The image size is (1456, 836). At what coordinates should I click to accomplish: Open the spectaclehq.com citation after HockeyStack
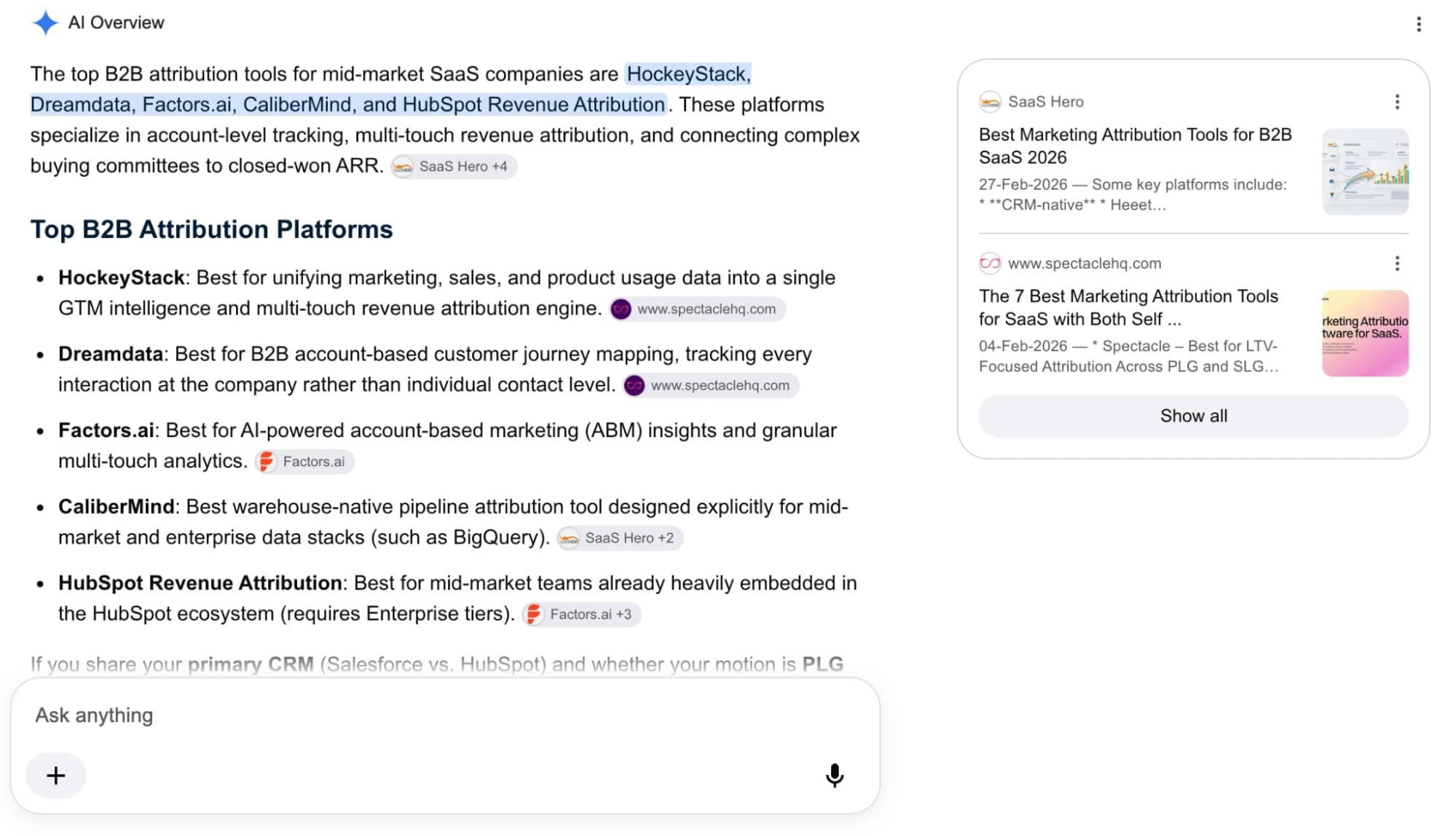(698, 309)
